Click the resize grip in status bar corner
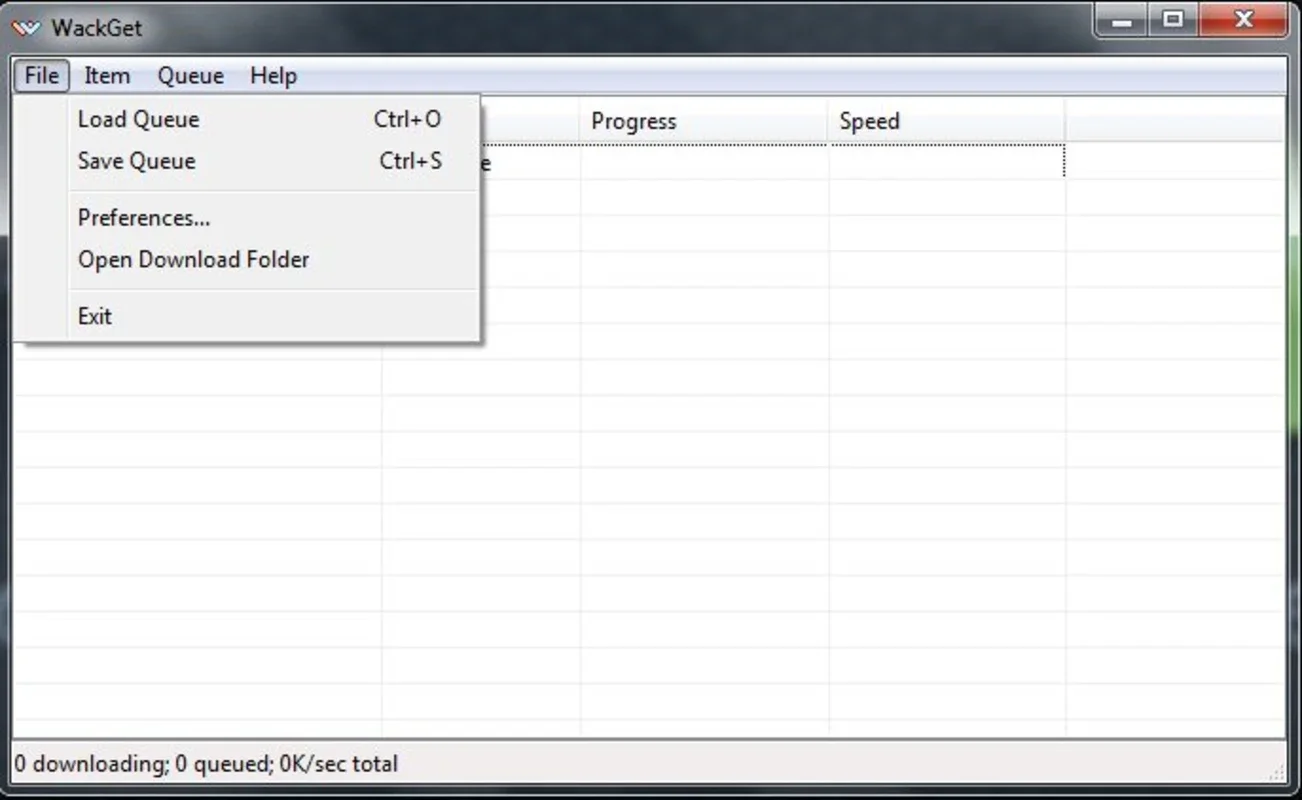This screenshot has height=800, width=1302. point(1277,771)
